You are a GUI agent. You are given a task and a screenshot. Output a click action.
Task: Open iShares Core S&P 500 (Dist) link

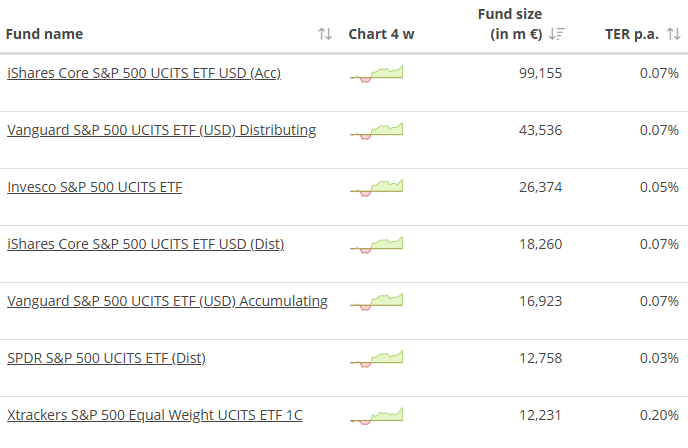pos(145,244)
